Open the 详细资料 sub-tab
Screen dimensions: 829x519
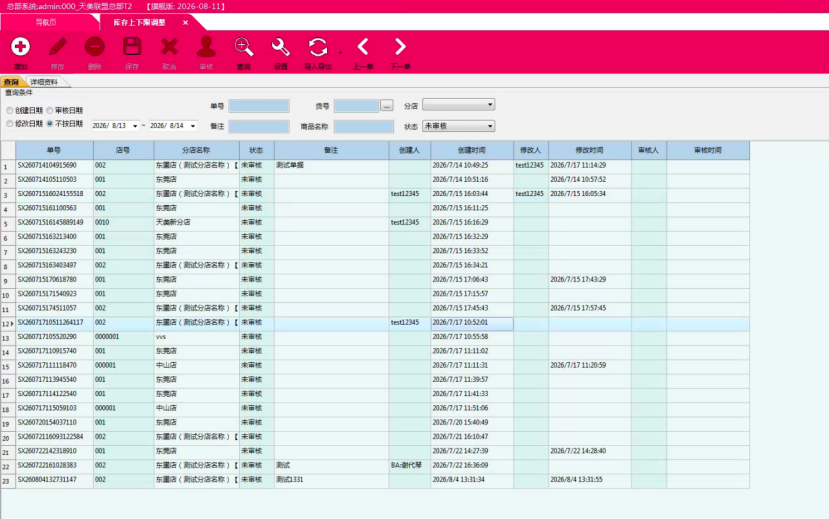(44, 82)
